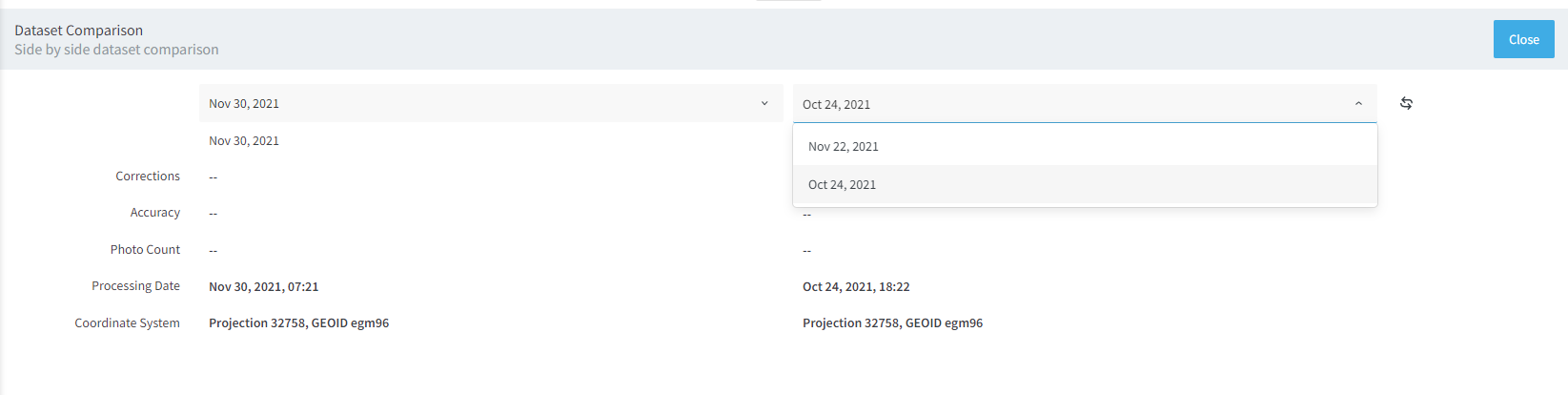Select the Corrections row label

tap(148, 177)
